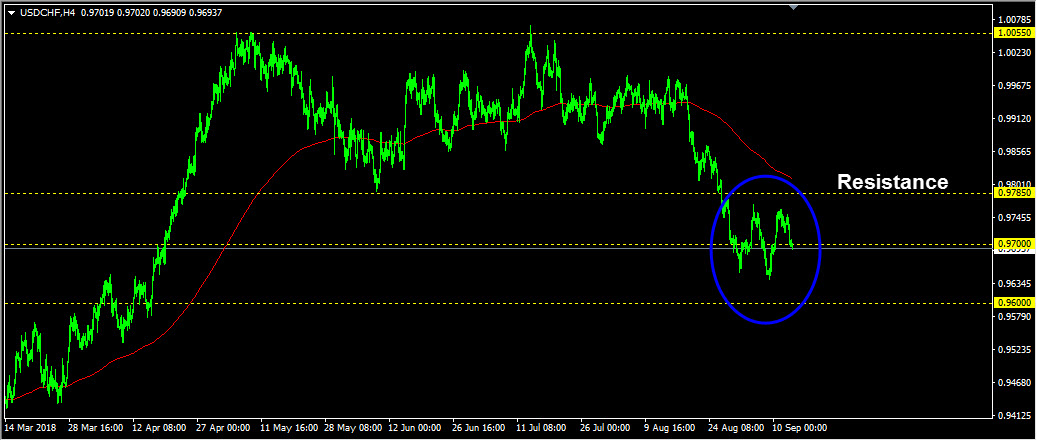Click the 28 Mar 16:00 time label

click(97, 428)
